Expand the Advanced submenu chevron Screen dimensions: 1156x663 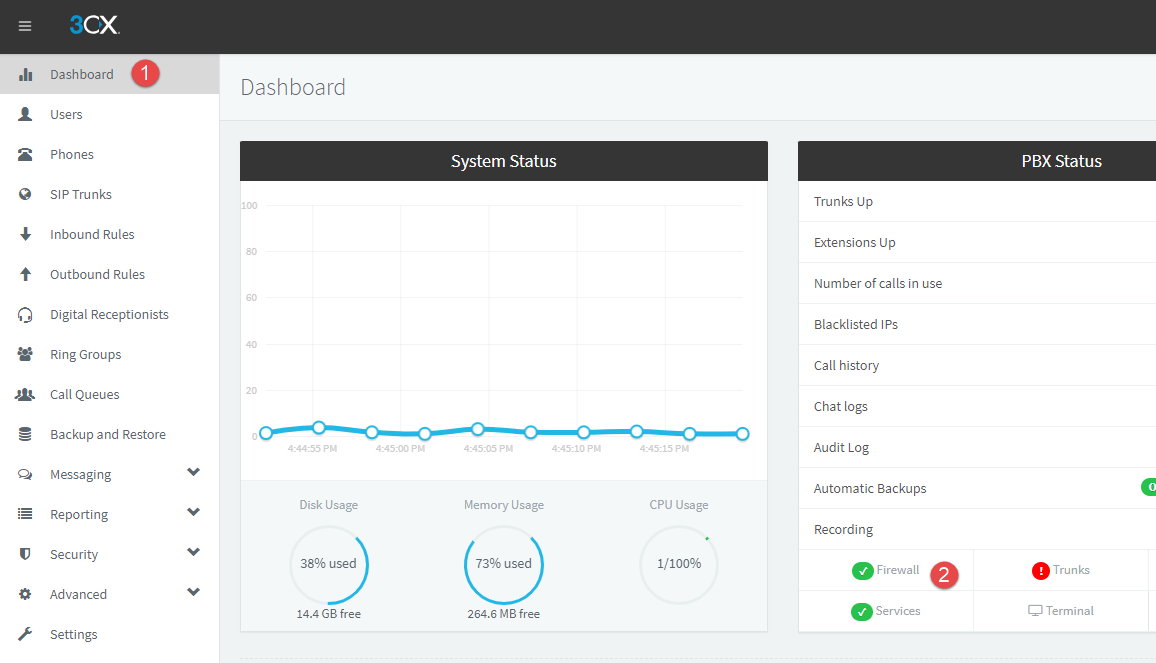(193, 592)
